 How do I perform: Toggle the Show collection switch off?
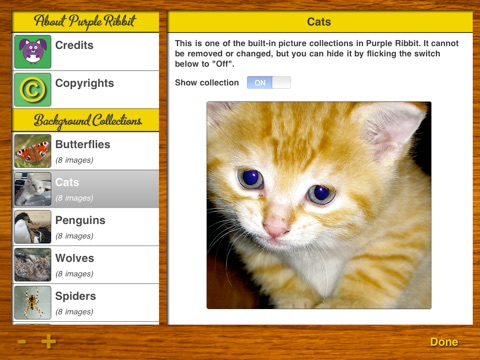[x=269, y=83]
